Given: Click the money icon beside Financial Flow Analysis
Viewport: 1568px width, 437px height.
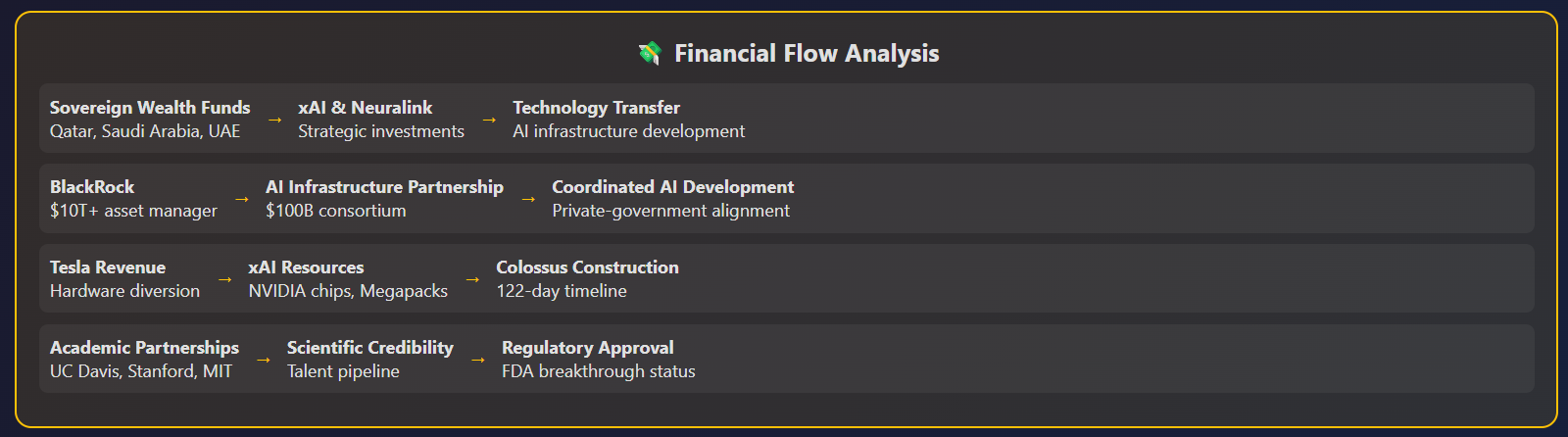Looking at the screenshot, I should pos(649,53).
